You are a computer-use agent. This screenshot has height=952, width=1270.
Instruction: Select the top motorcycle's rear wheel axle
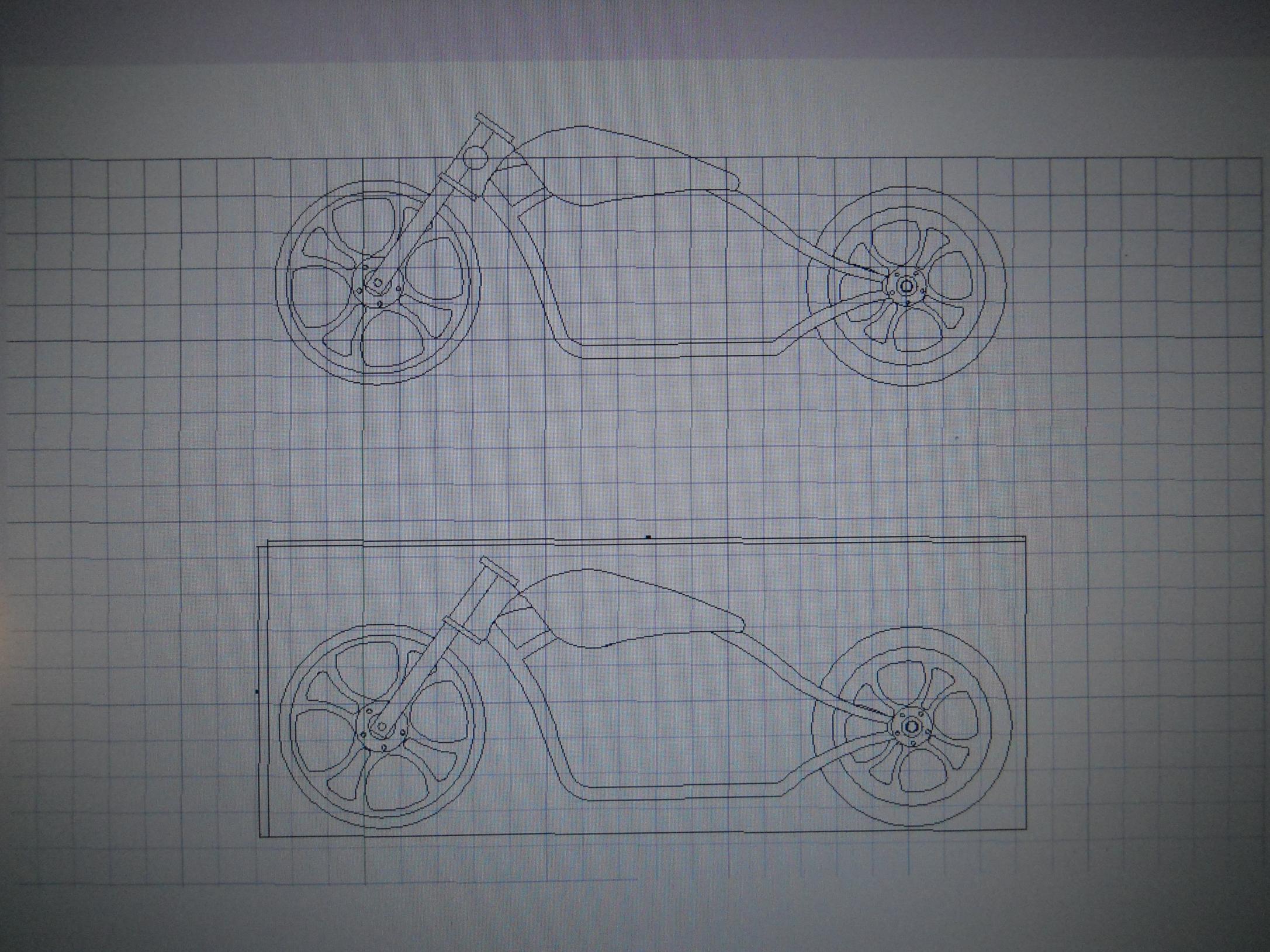(906, 286)
